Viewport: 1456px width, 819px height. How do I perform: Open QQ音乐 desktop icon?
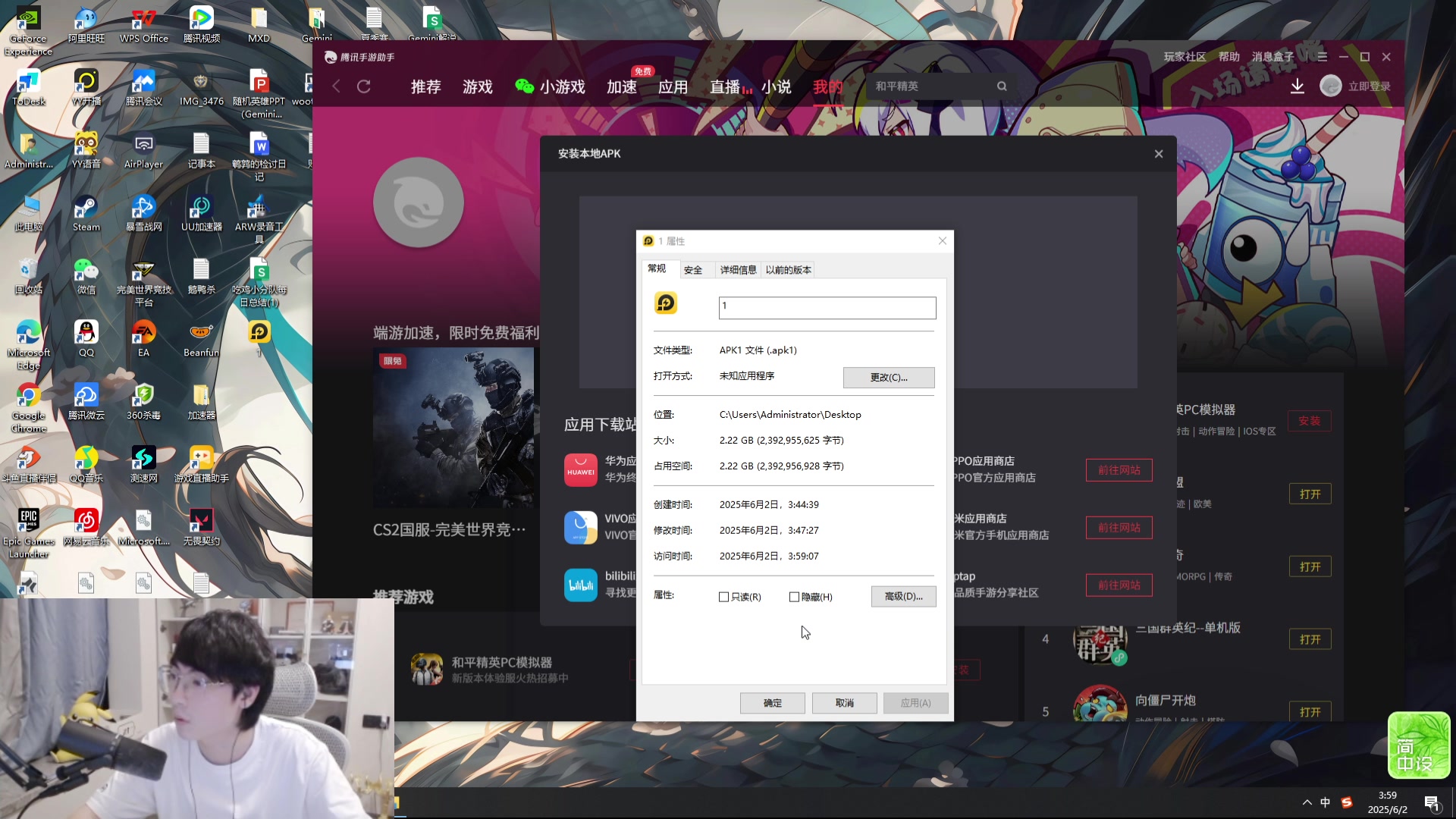tap(86, 465)
